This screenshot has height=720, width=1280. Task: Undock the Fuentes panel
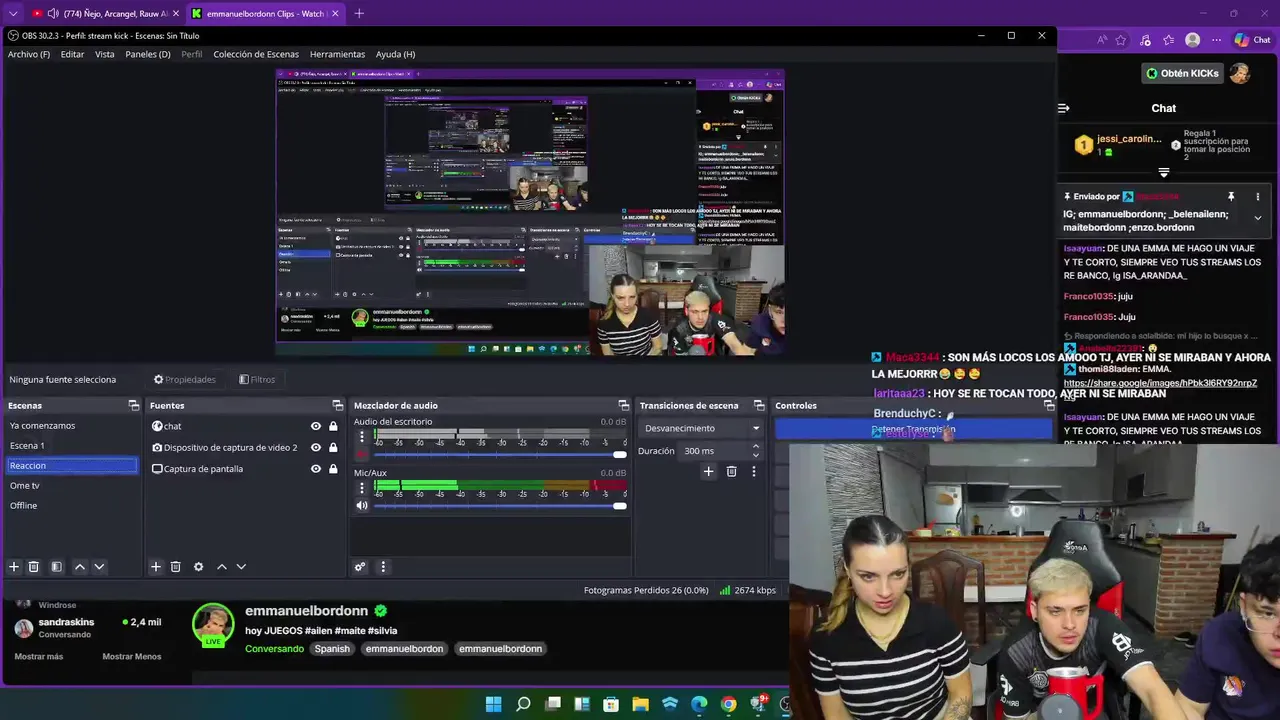[x=338, y=405]
